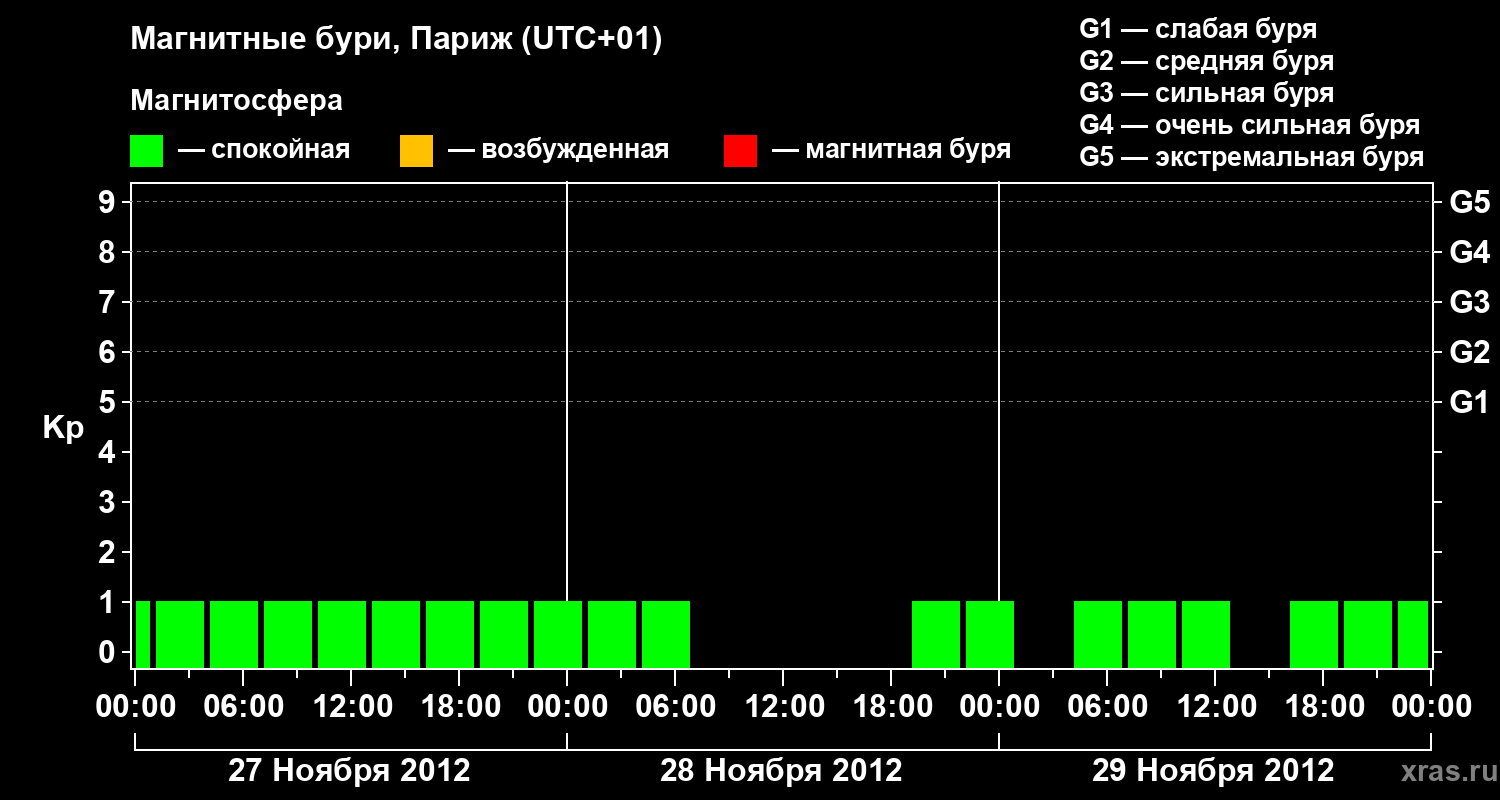Click the final 00:00 label ending 29 November
Image resolution: width=1500 pixels, height=800 pixels.
tap(1431, 707)
